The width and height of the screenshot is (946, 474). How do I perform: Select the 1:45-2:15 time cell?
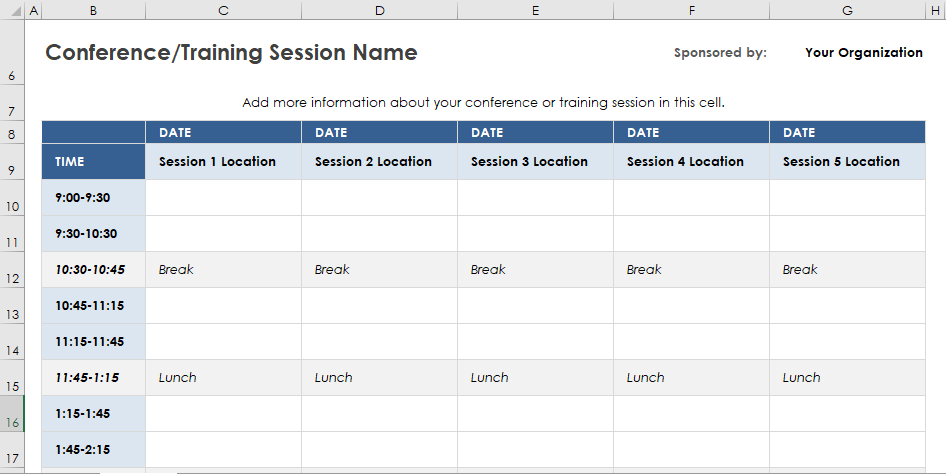[94, 450]
